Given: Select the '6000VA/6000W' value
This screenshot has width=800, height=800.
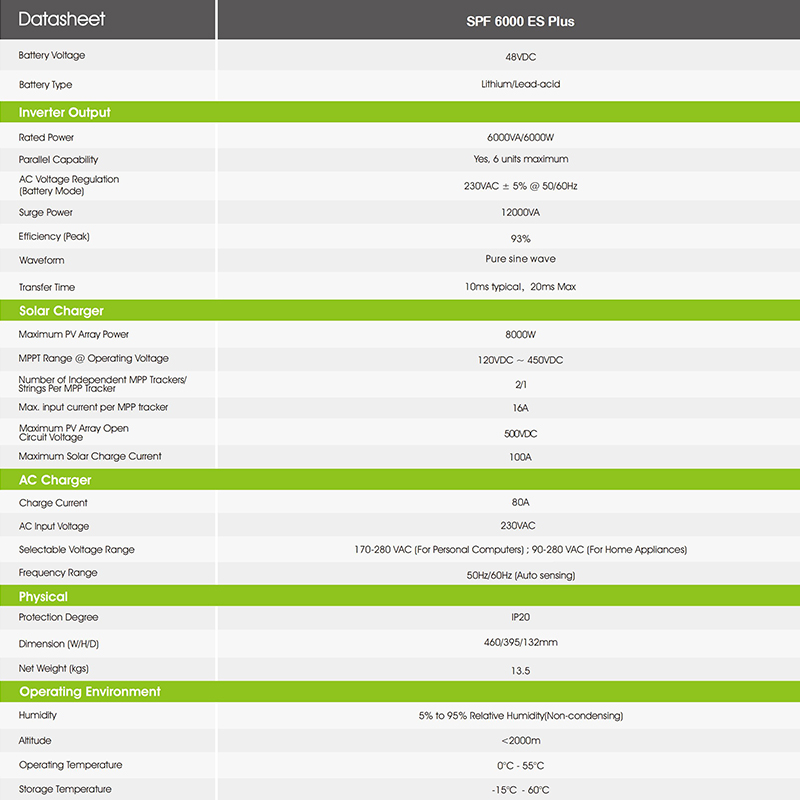Looking at the screenshot, I should pyautogui.click(x=520, y=137).
